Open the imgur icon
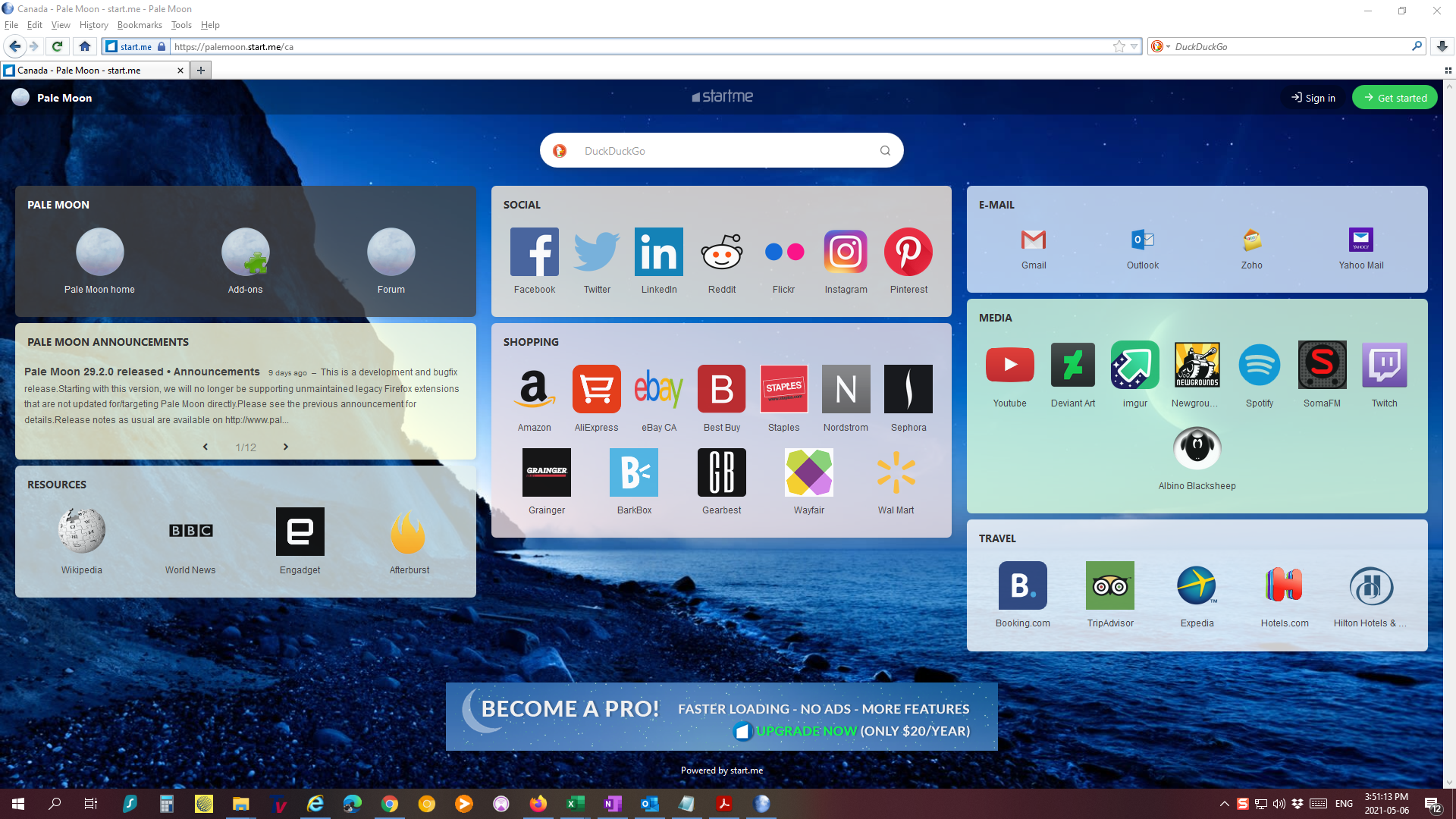This screenshot has height=819, width=1456. pyautogui.click(x=1135, y=365)
